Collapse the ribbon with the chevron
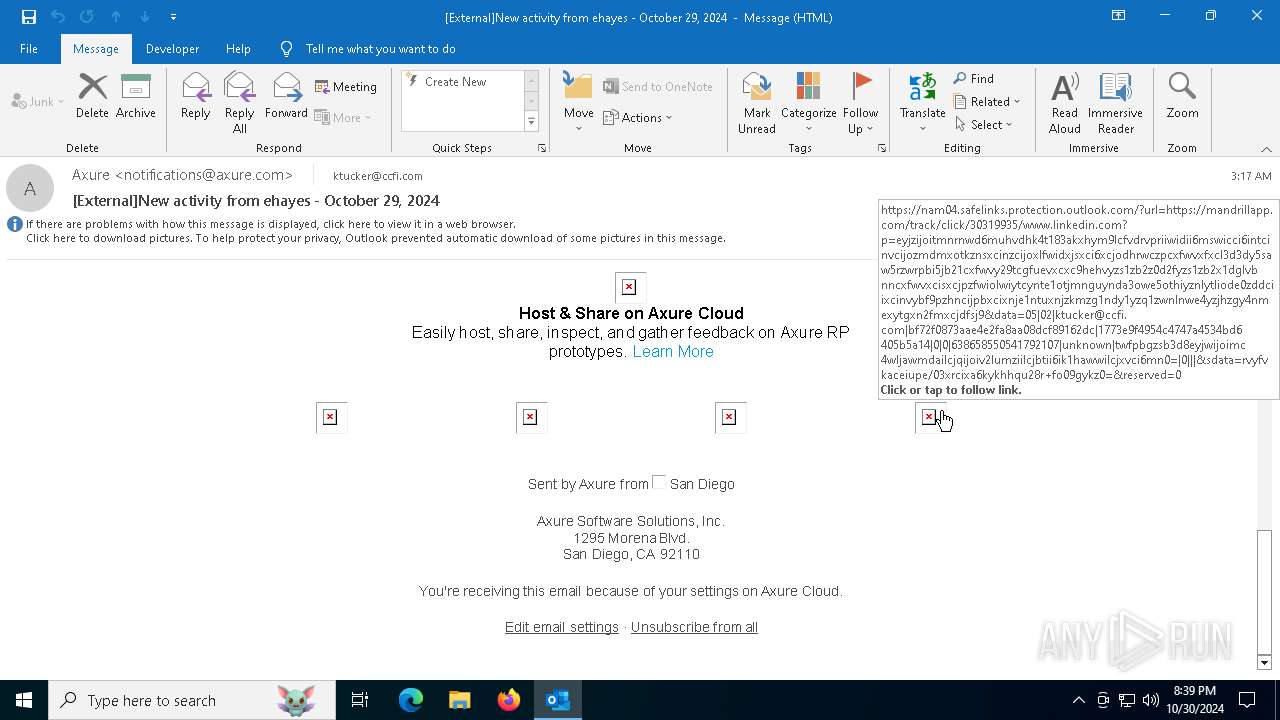This screenshot has width=1280, height=720. tap(1266, 149)
